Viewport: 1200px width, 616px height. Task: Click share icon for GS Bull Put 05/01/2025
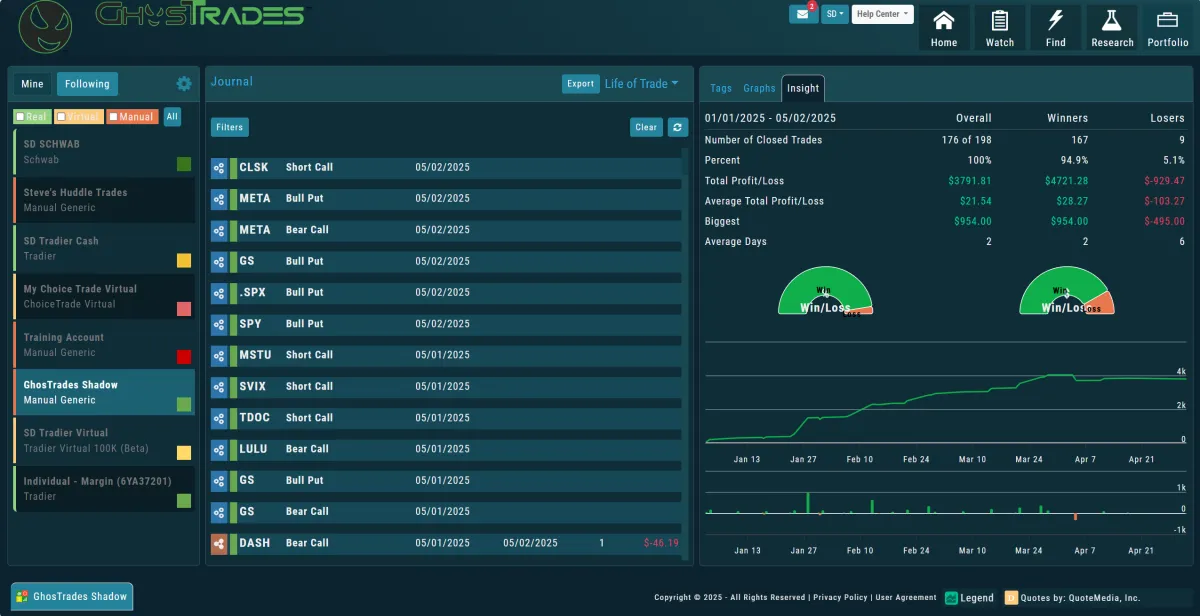[219, 481]
